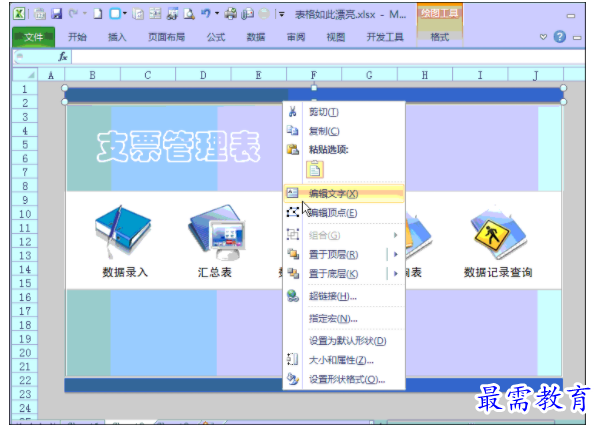Choose 置于底层(K) Send to Back
The width and height of the screenshot is (599, 430).
tap(333, 273)
